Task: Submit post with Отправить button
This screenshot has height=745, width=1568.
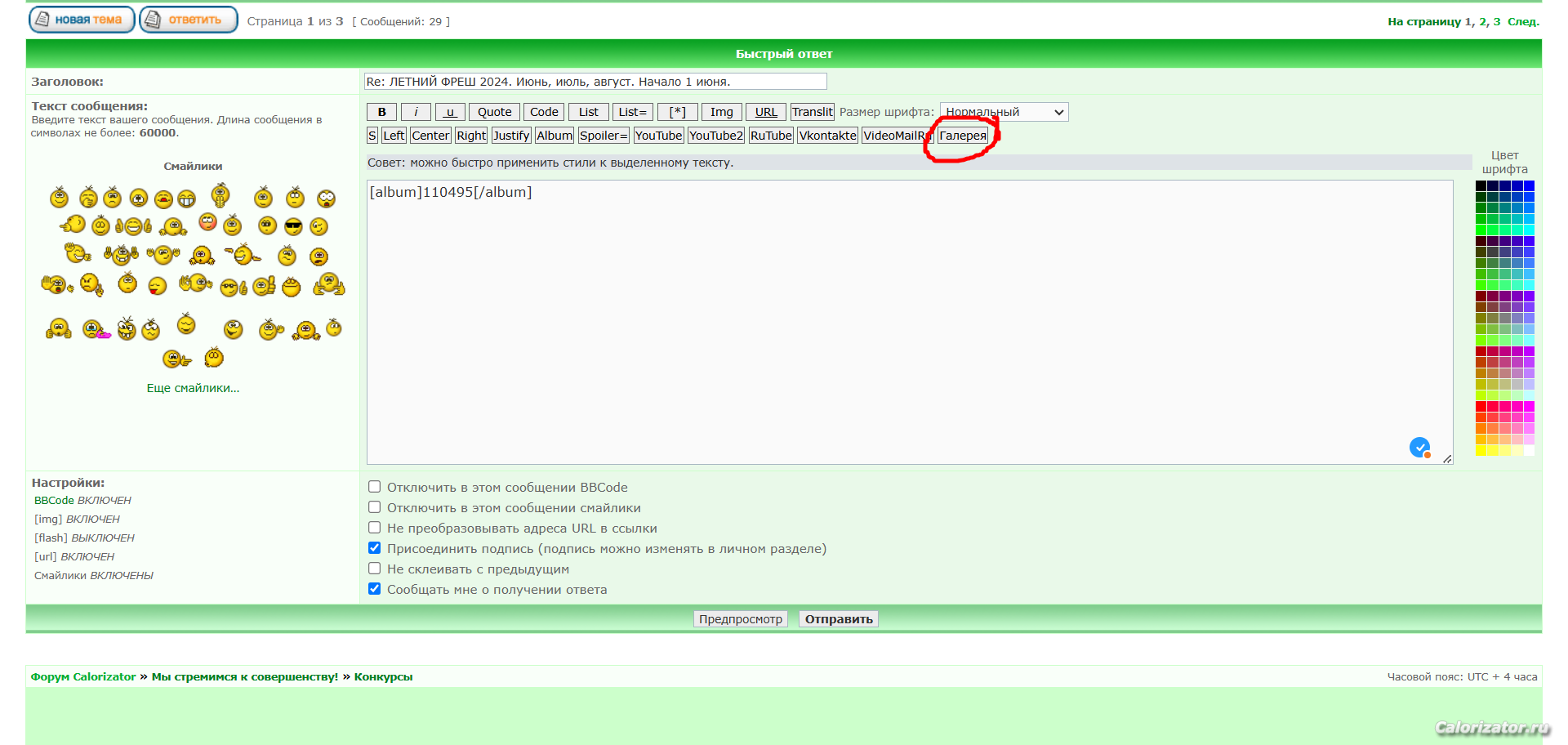Action: [x=839, y=619]
